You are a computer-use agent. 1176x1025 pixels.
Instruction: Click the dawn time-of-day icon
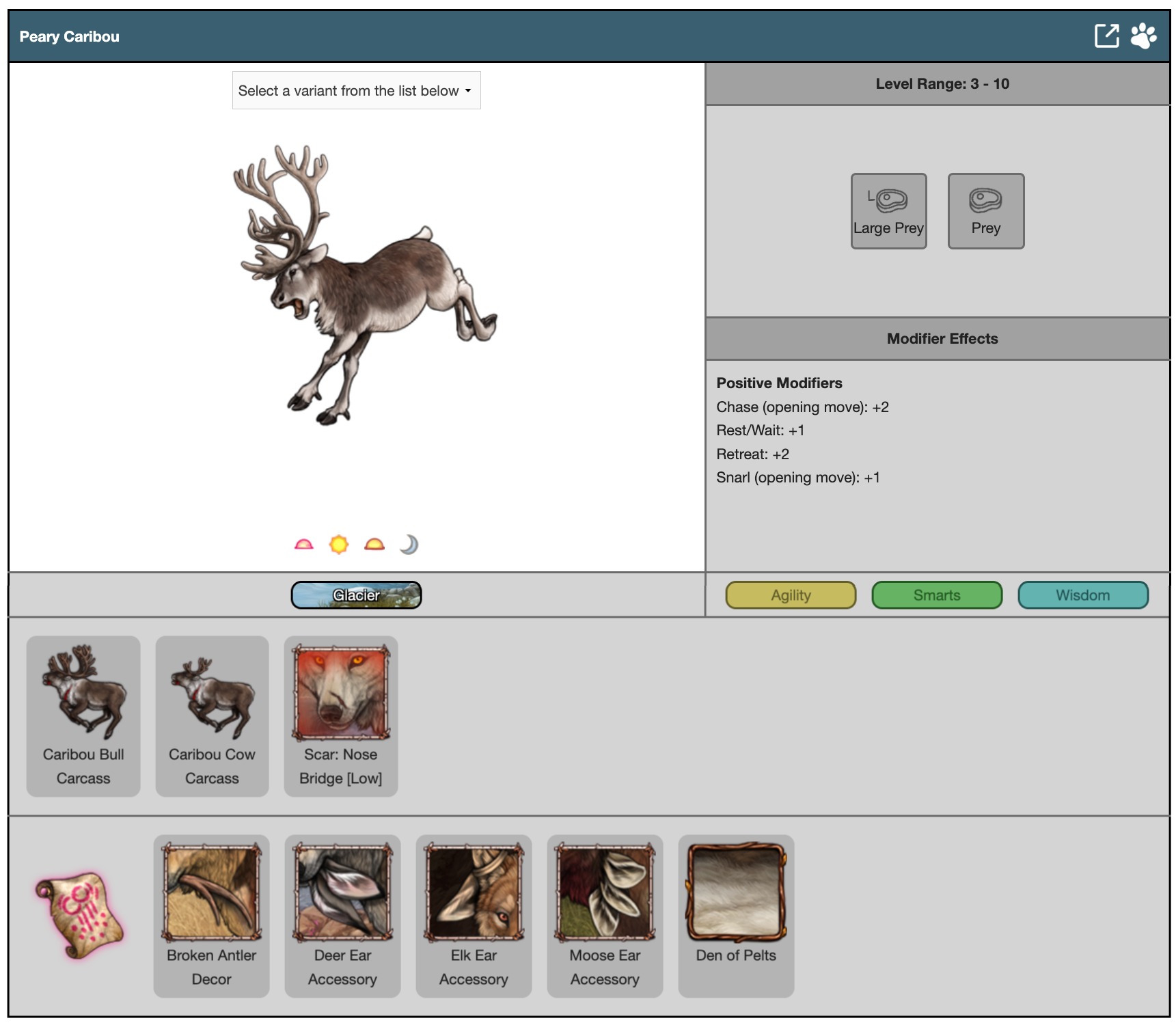303,545
